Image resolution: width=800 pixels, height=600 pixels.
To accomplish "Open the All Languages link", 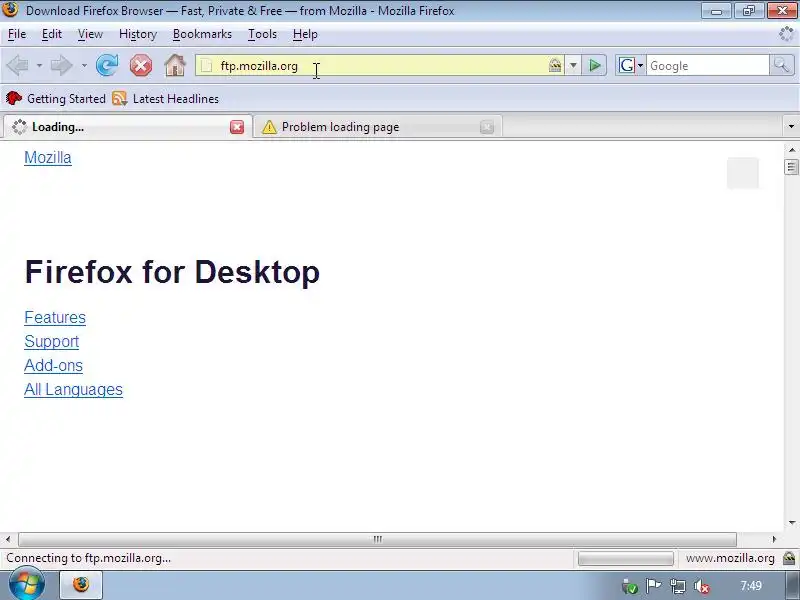I will click(x=73, y=389).
